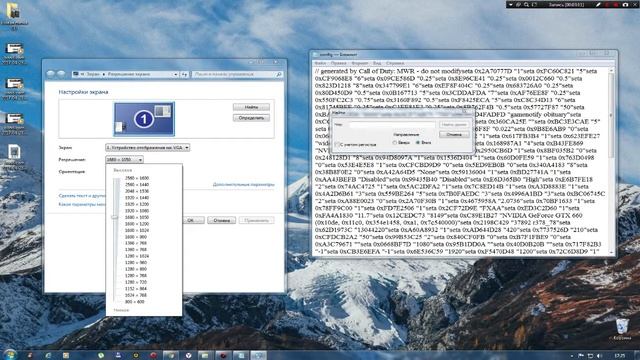The image size is (640, 360).
Task: Click Отмена button in display settings
Action: coord(221,220)
